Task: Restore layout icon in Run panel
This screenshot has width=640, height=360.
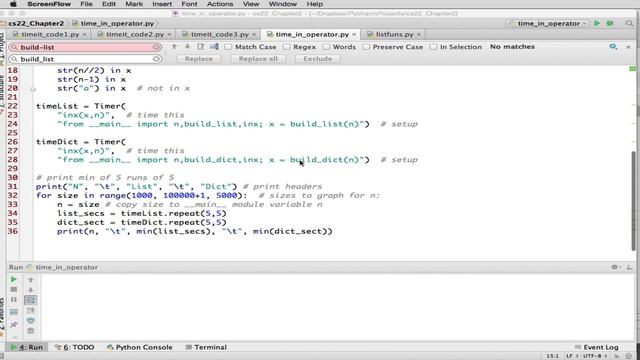Action: [13, 312]
